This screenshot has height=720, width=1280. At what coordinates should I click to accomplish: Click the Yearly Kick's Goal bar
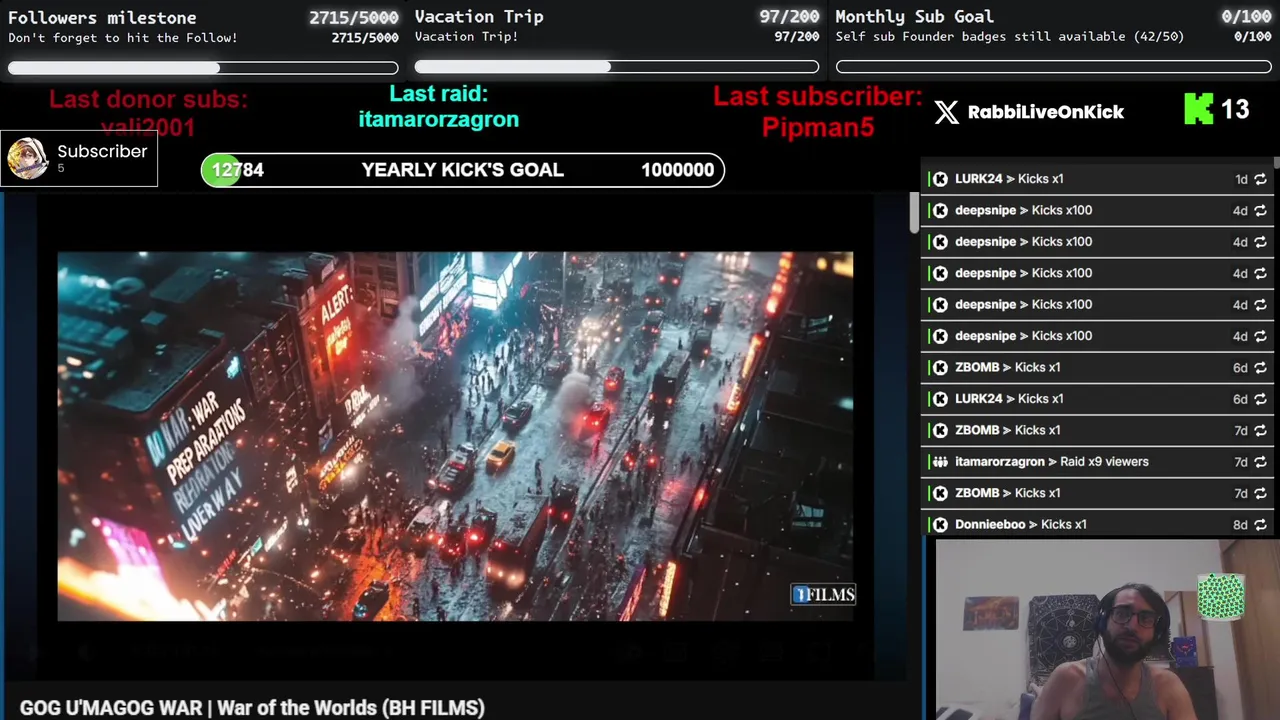462,170
